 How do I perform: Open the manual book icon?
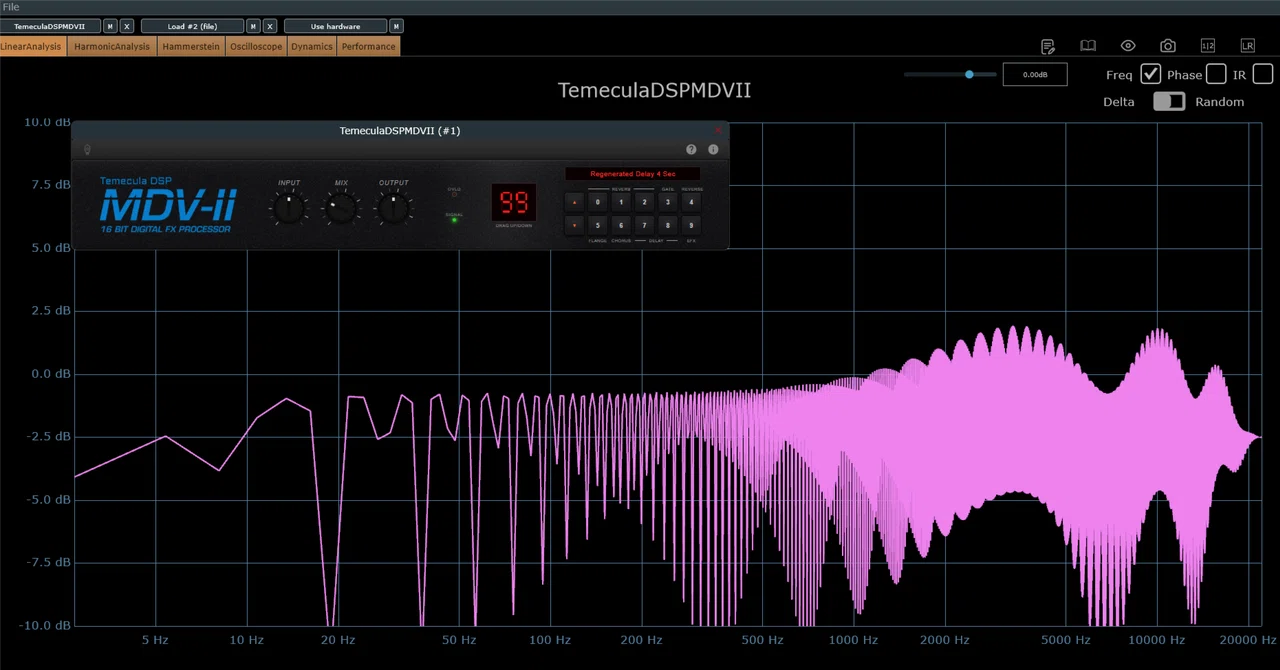point(1088,46)
